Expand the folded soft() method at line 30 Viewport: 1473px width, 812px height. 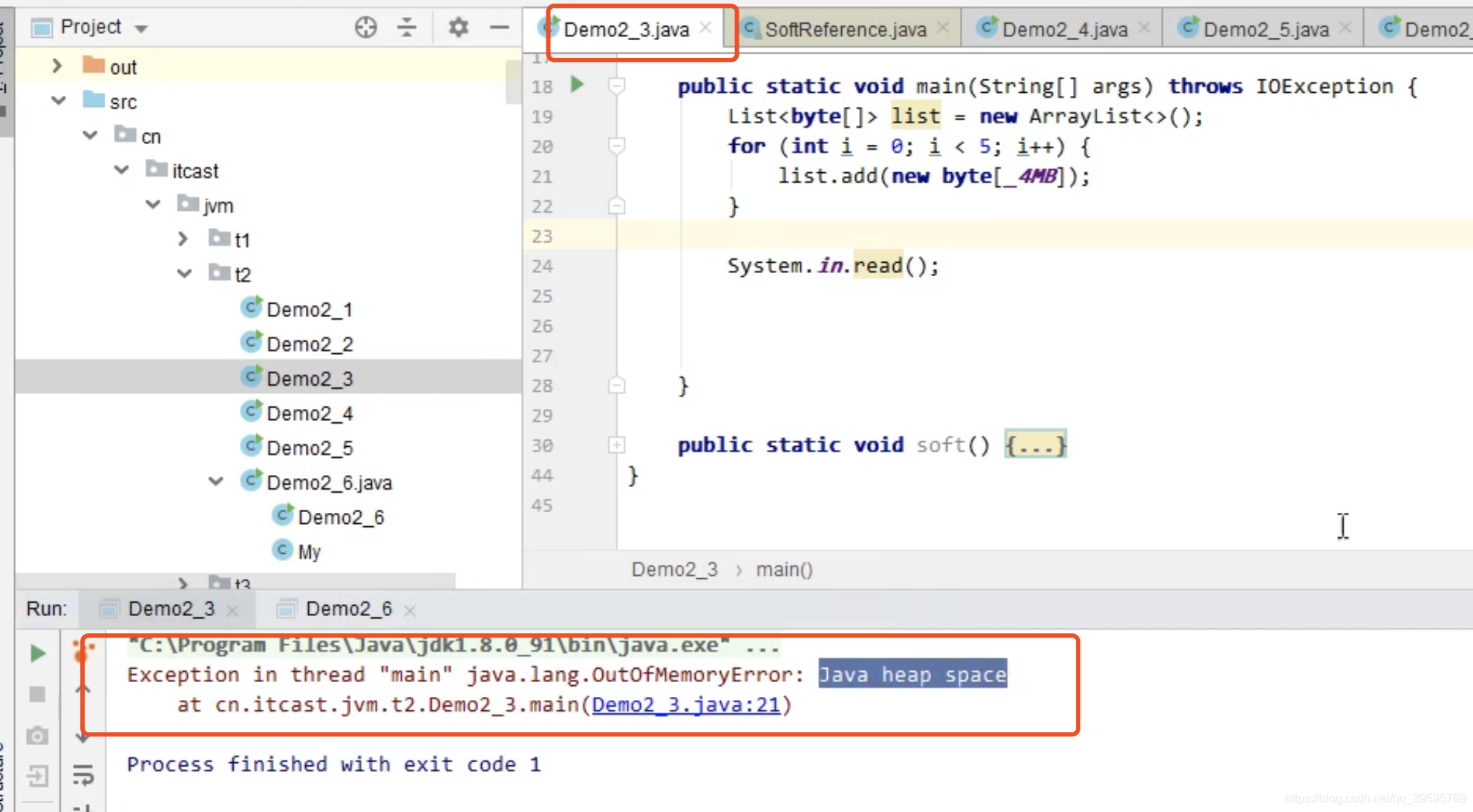(616, 445)
